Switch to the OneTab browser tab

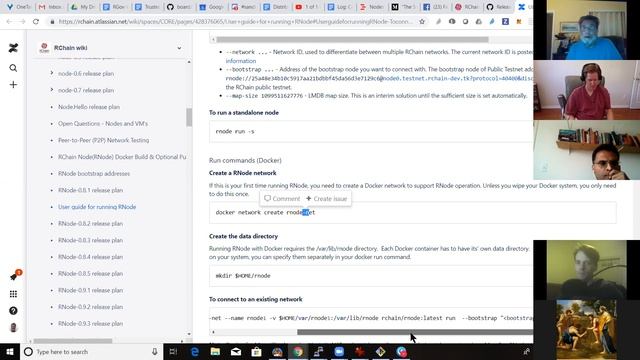(x=19, y=7)
